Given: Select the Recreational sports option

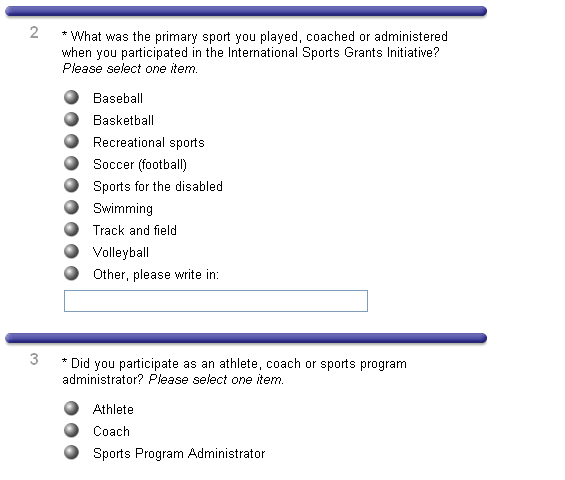Looking at the screenshot, I should (71, 141).
